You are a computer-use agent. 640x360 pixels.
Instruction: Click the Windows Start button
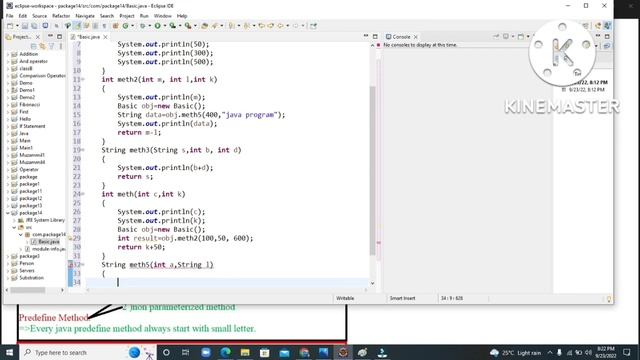click(x=9, y=352)
